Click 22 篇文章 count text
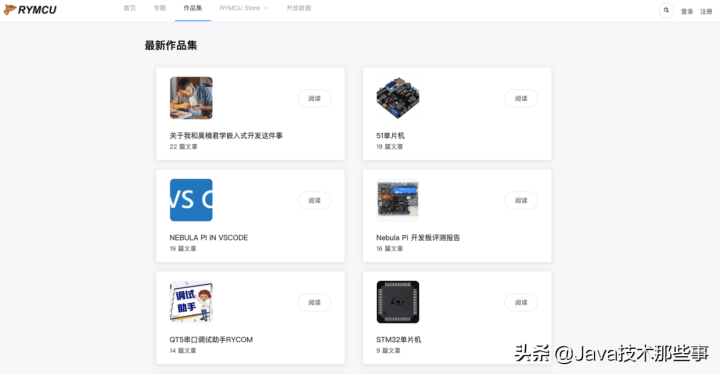 click(x=183, y=147)
